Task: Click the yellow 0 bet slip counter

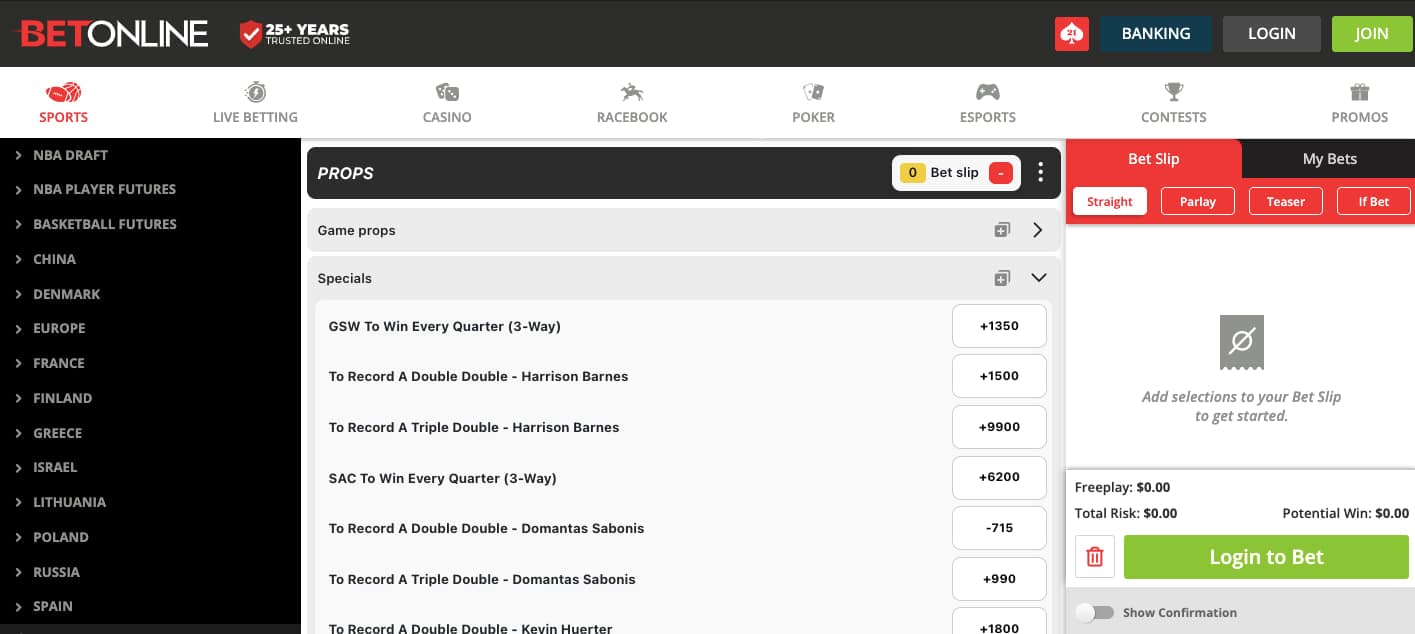Action: click(912, 173)
